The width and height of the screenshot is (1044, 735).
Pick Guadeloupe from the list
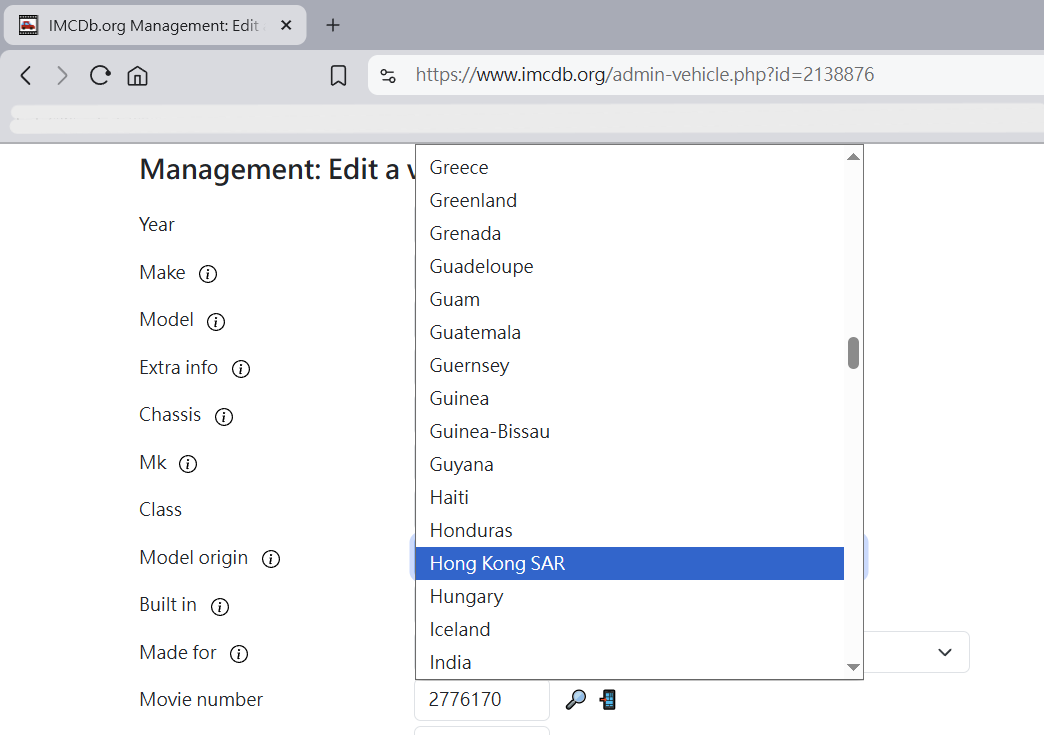click(630, 266)
